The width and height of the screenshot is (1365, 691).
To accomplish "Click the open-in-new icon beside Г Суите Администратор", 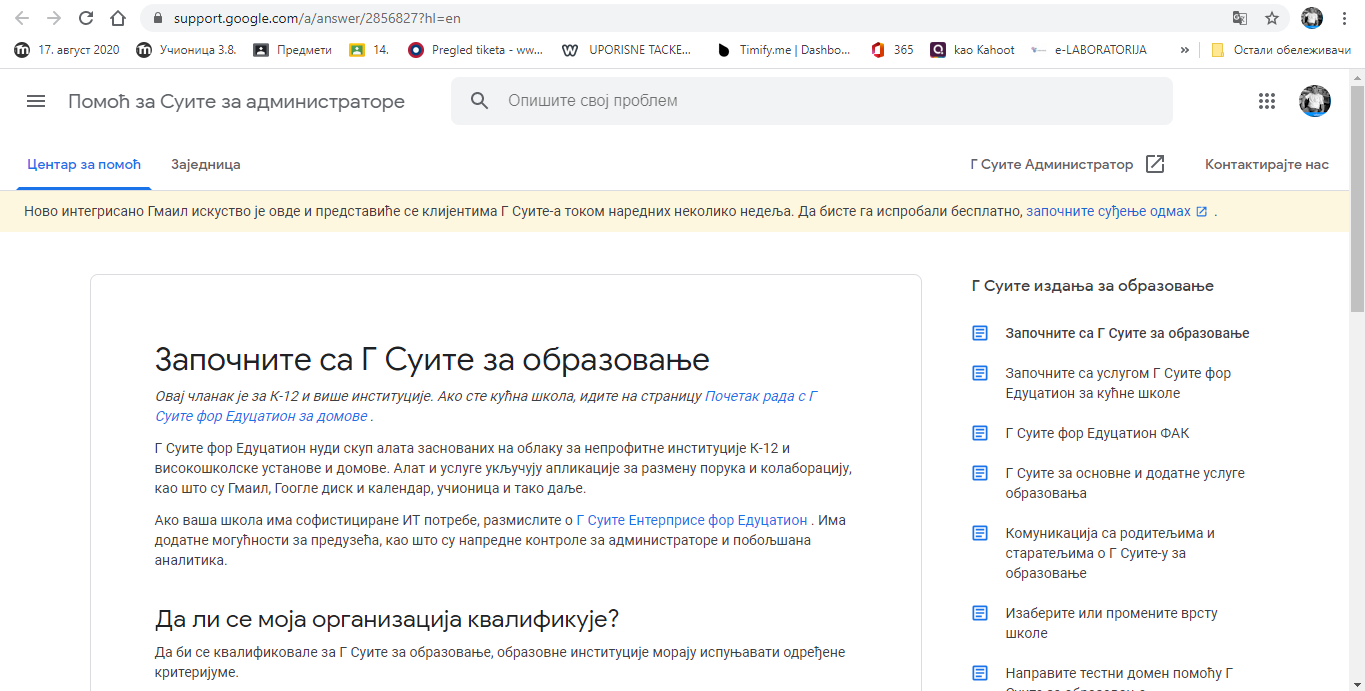I will pyautogui.click(x=1155, y=164).
